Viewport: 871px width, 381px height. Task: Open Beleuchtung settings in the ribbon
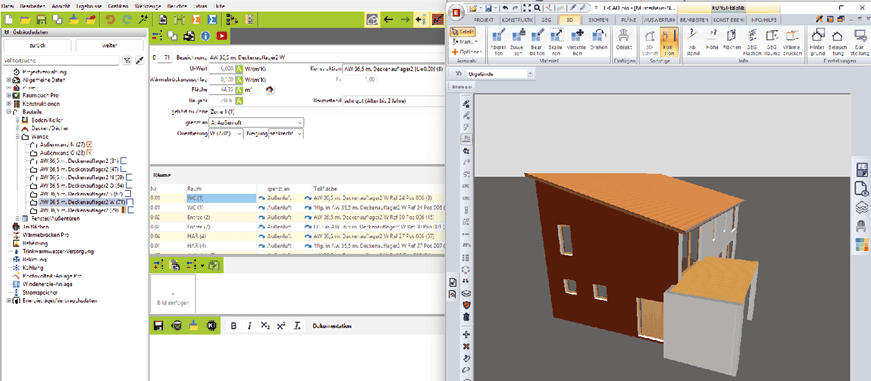pyautogui.click(x=838, y=43)
